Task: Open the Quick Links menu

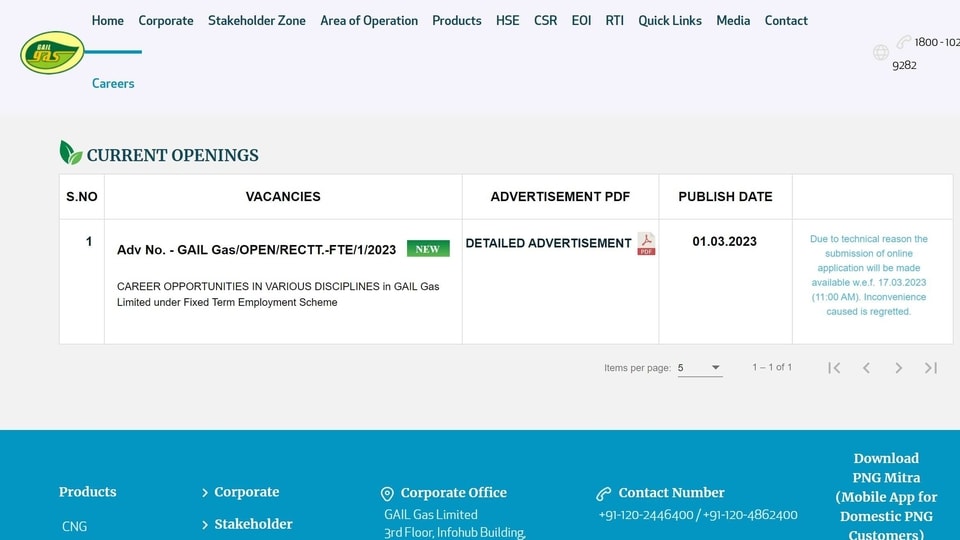Action: pyautogui.click(x=670, y=21)
